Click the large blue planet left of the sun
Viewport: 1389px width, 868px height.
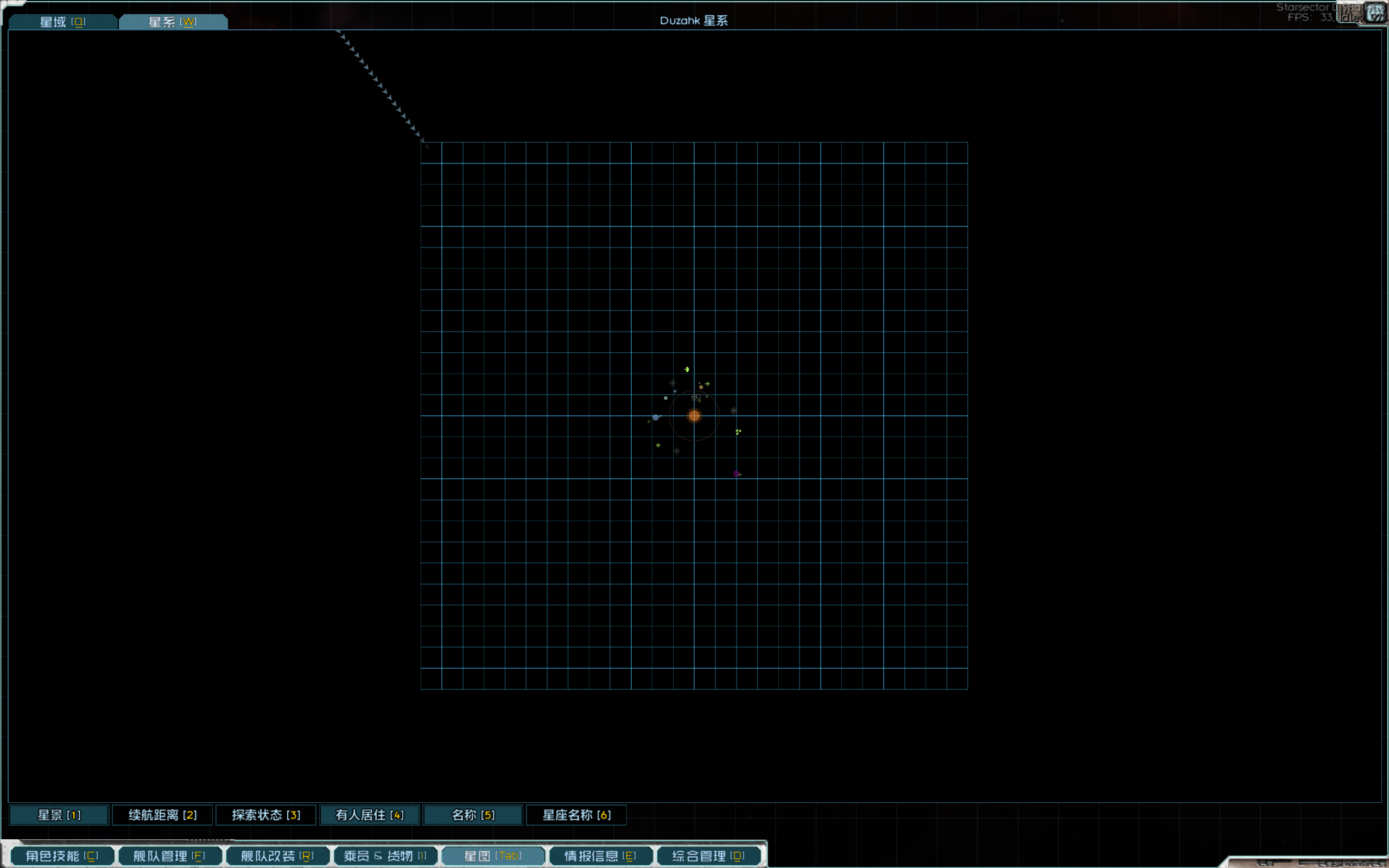point(656,417)
